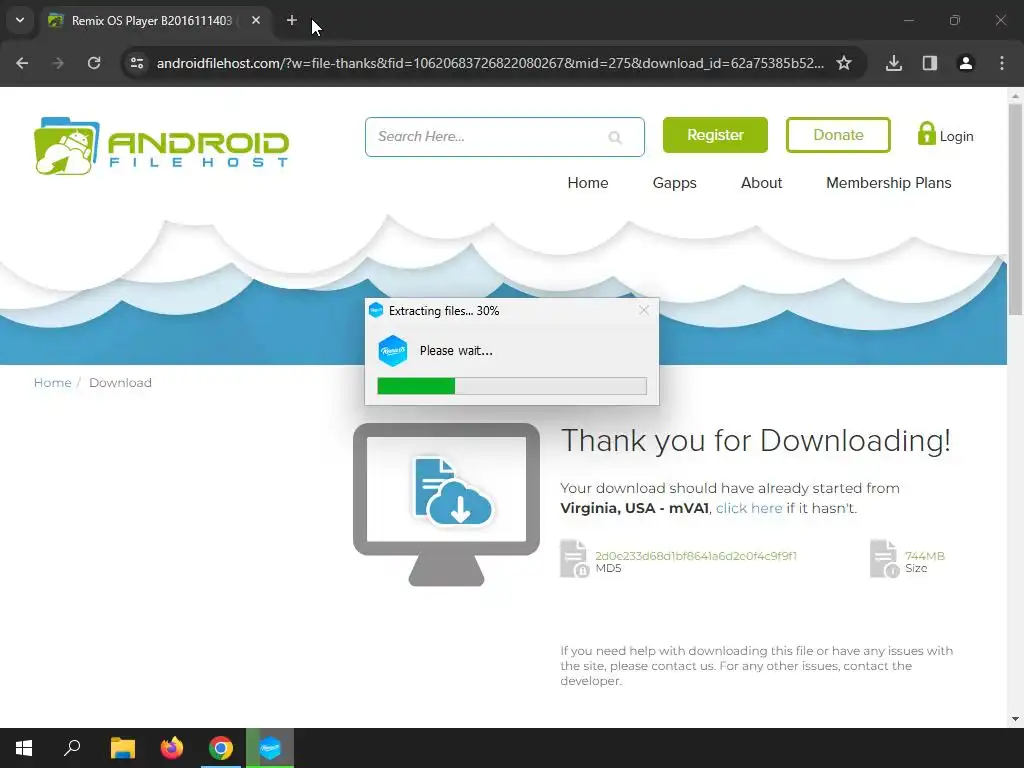
Task: Open the Gapps navigation menu item
Action: [675, 183]
